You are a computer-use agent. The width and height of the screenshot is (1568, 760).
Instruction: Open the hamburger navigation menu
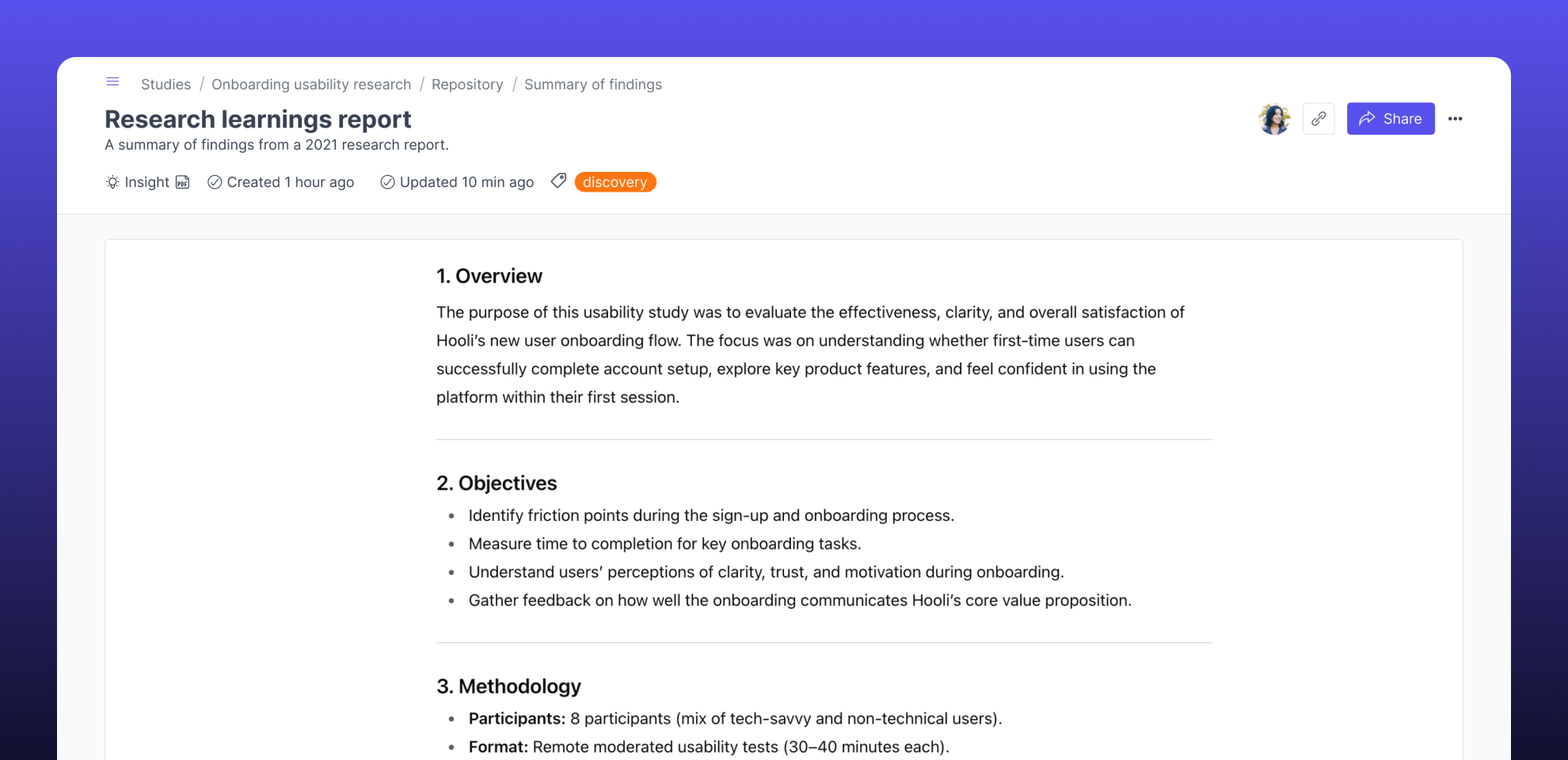[112, 82]
